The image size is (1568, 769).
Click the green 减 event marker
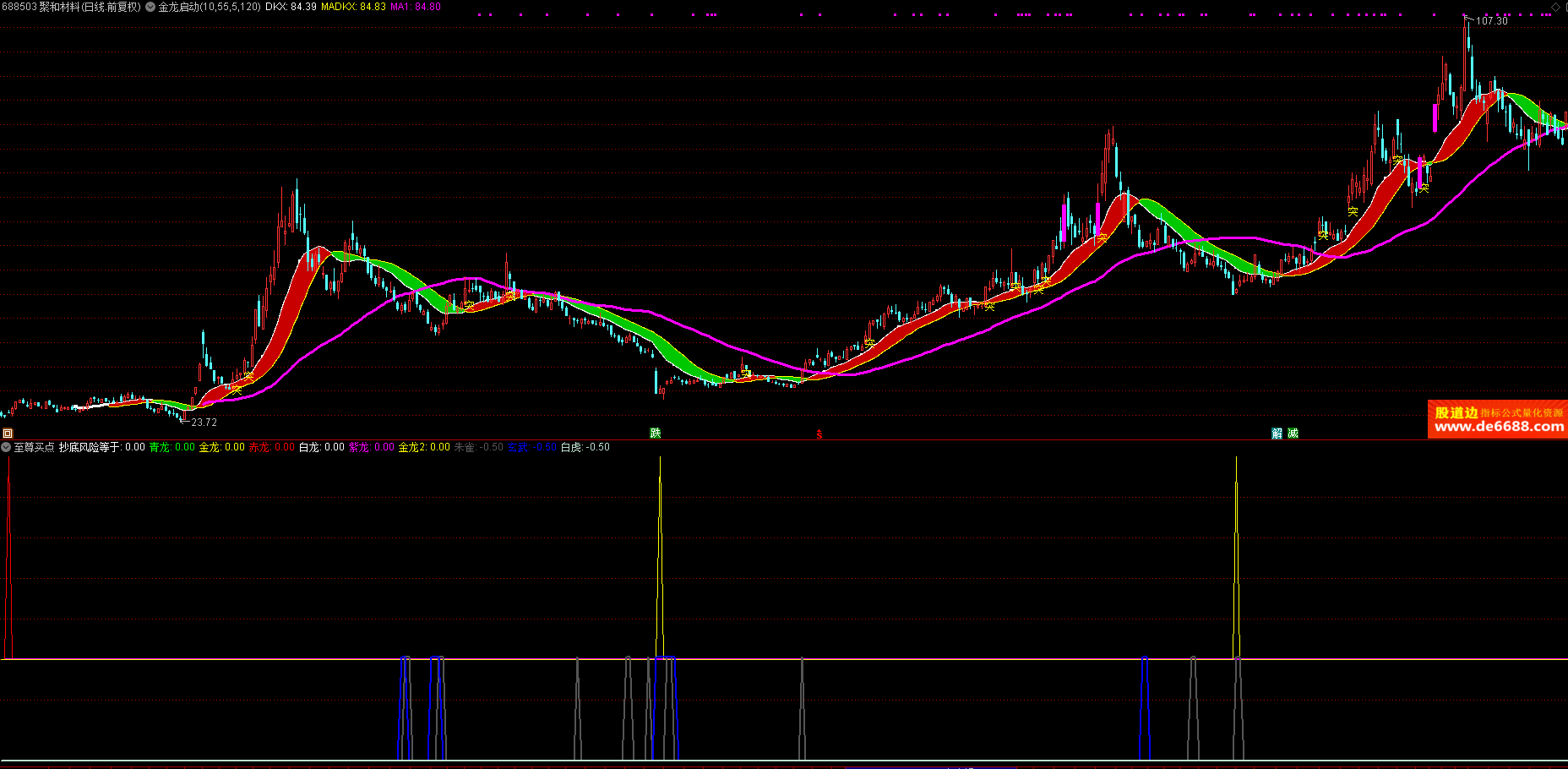coord(1293,434)
